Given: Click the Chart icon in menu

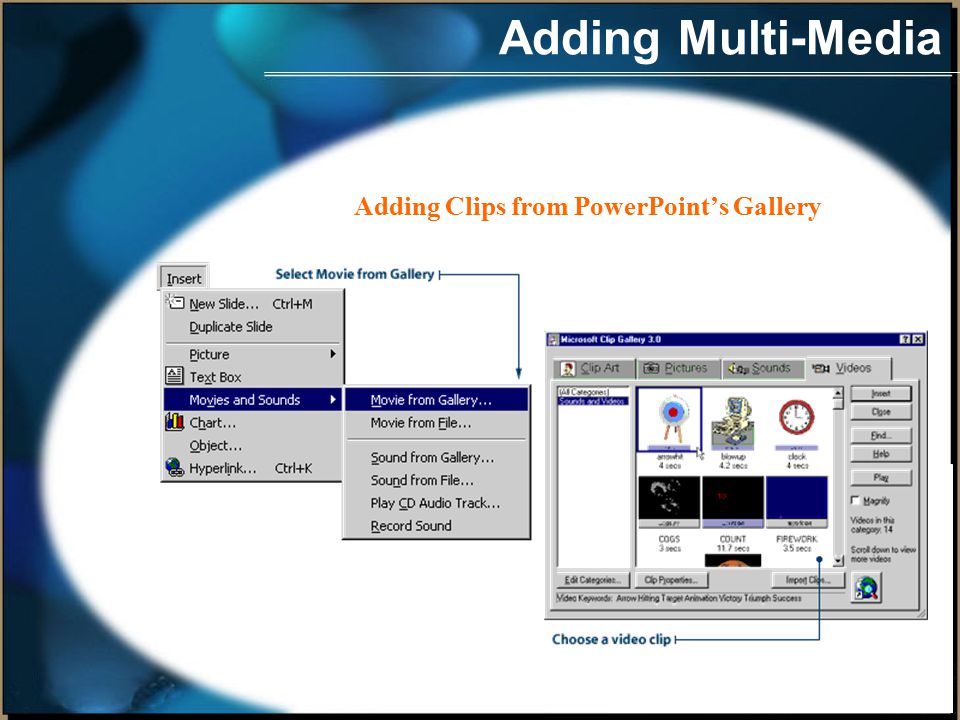Looking at the screenshot, I should (x=174, y=422).
